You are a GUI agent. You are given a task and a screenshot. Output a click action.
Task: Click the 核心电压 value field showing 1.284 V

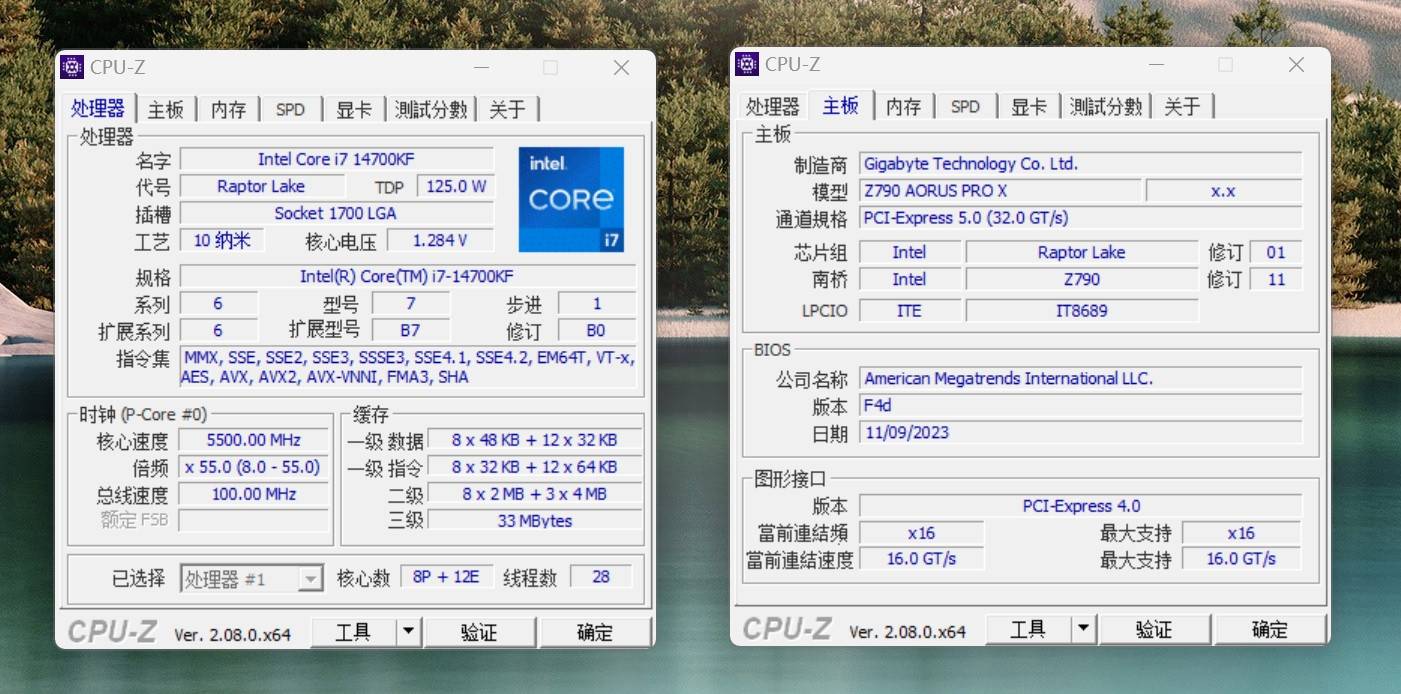tap(442, 239)
